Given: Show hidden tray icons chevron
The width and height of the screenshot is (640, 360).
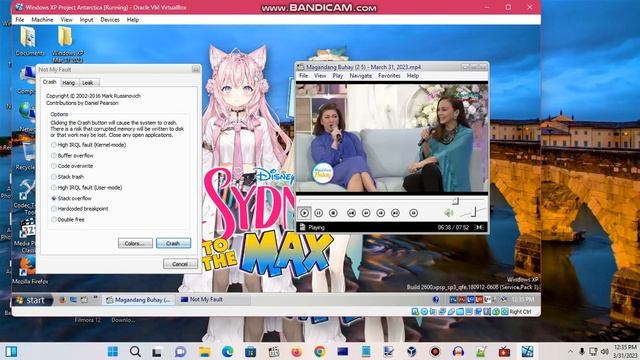Looking at the screenshot, I should pos(570,351).
